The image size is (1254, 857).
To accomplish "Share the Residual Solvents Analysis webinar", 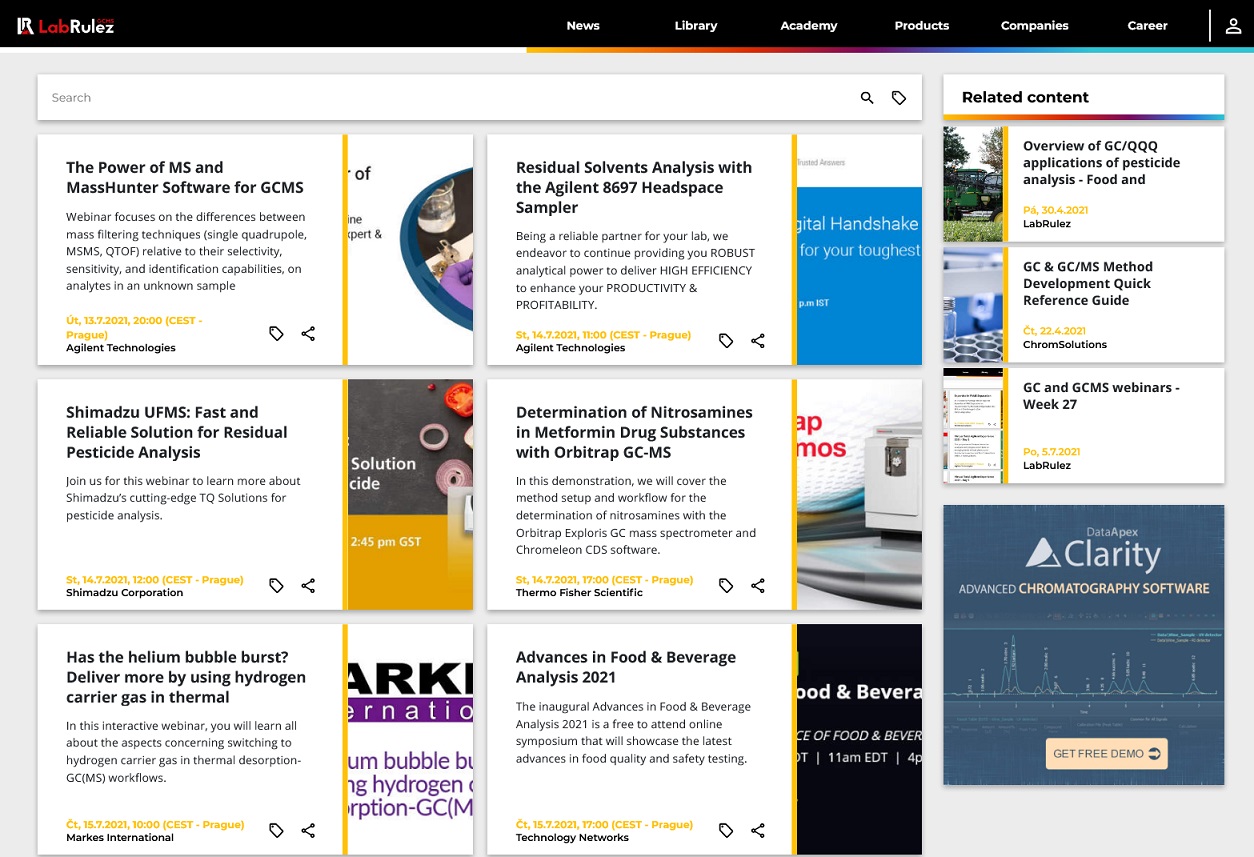I will tap(758, 341).
